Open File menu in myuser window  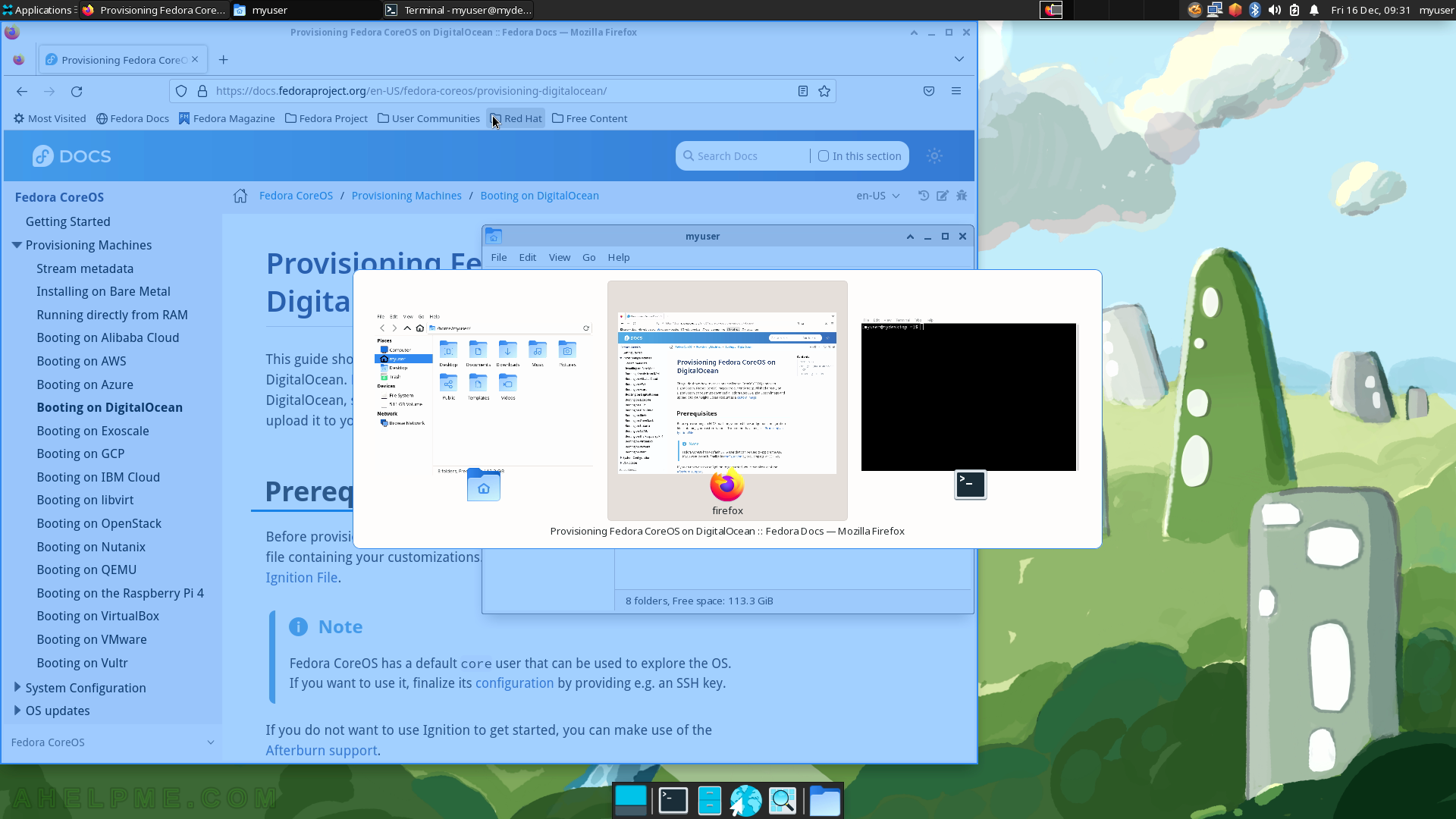[x=499, y=258]
